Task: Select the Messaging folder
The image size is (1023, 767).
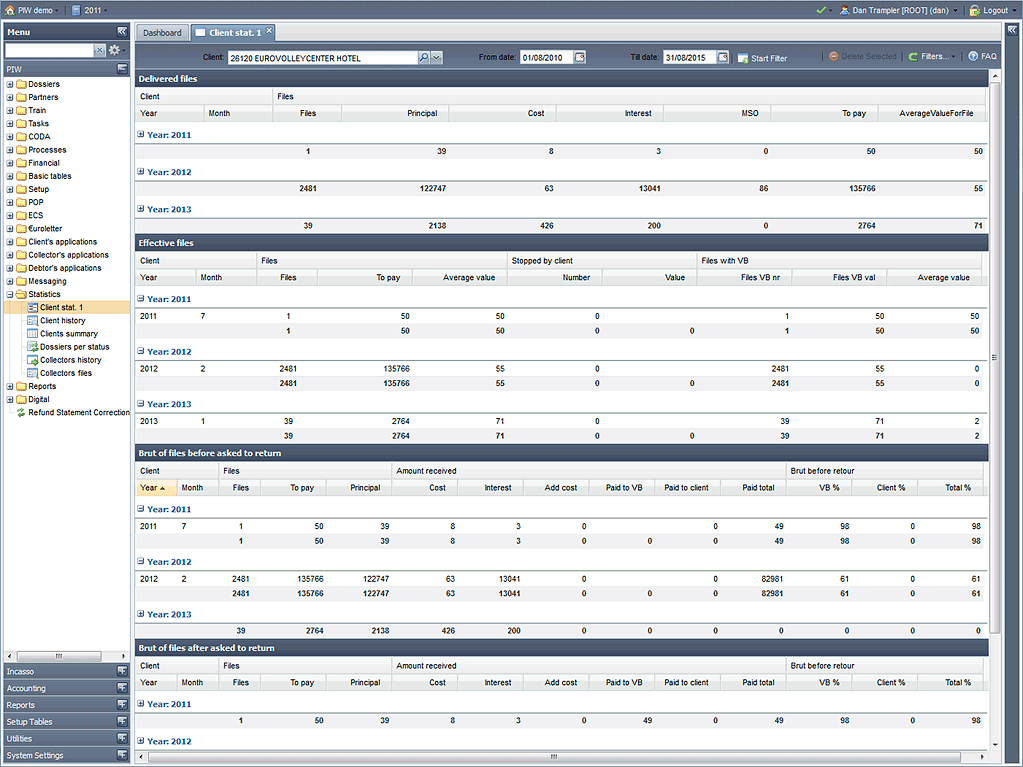Action: [x=47, y=281]
